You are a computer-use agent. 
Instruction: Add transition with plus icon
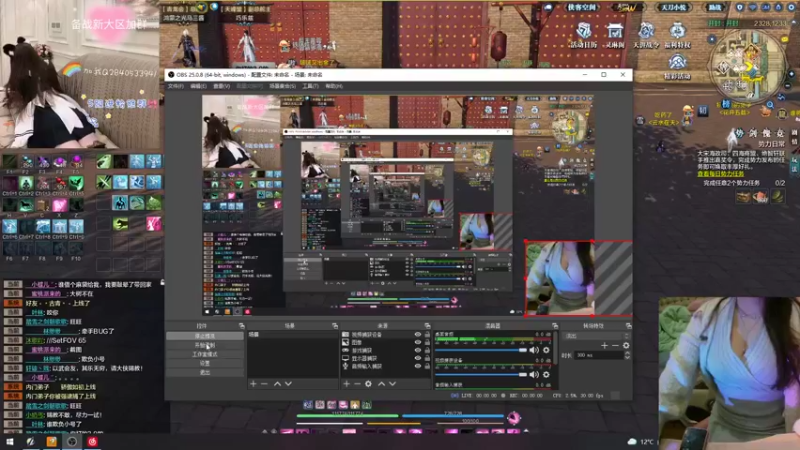(x=604, y=345)
